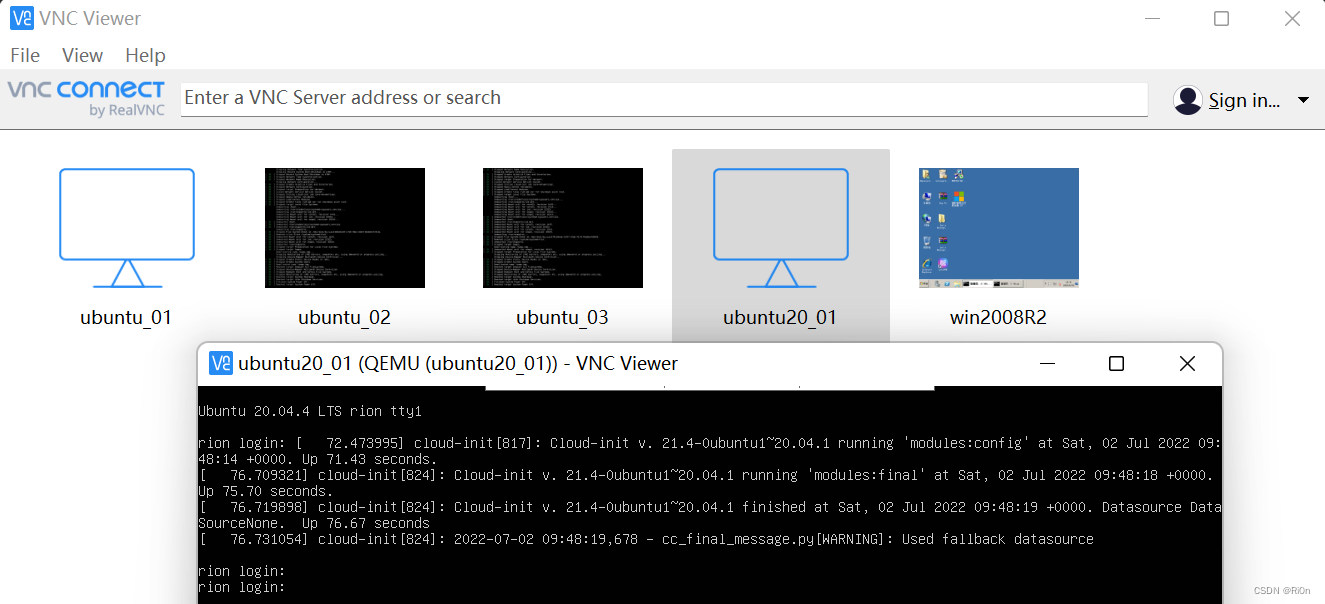This screenshot has height=604, width=1325.
Task: Click the VNC Viewer logo icon
Action: [x=21, y=17]
